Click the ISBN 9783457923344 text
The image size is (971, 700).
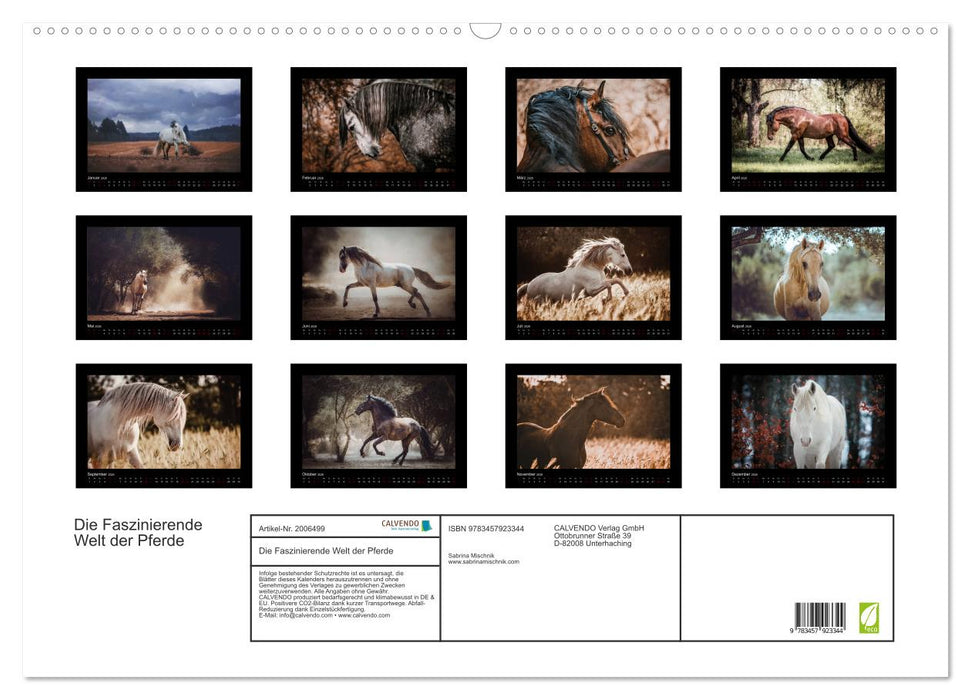click(x=486, y=528)
